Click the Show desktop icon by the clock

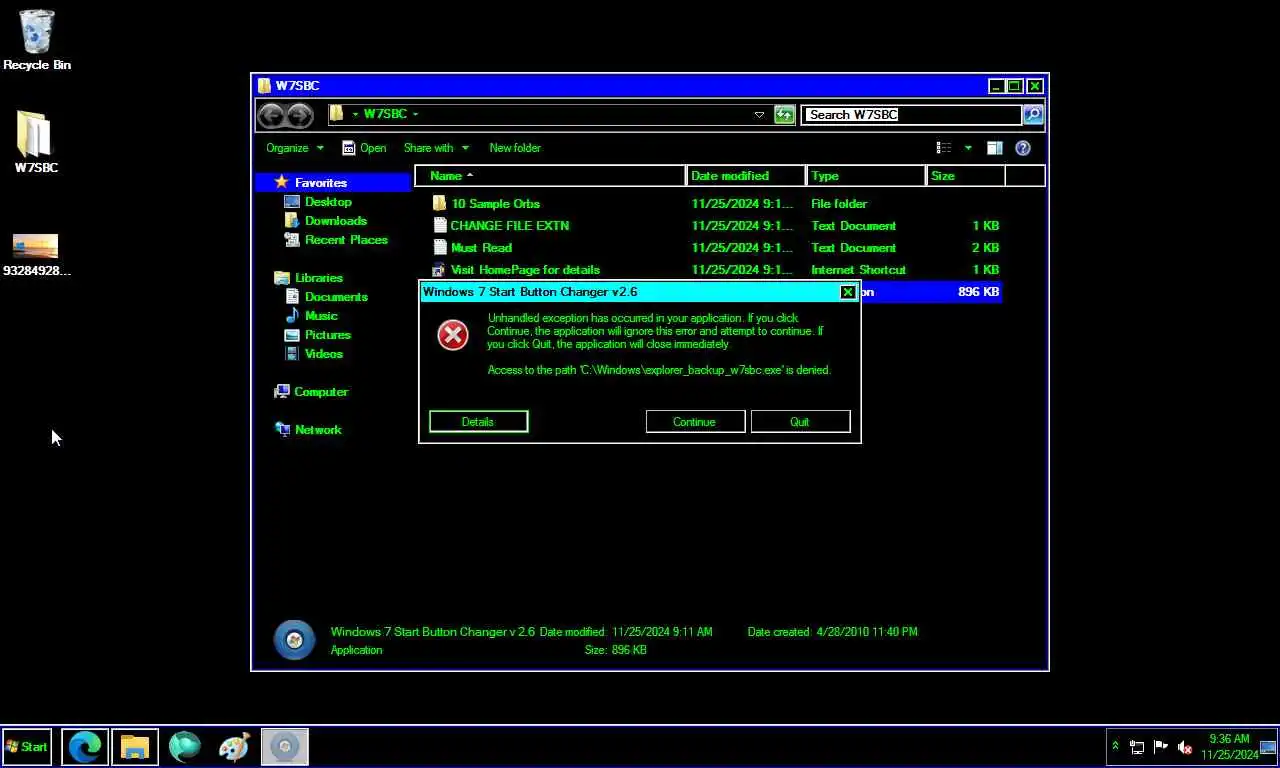(x=1269, y=746)
